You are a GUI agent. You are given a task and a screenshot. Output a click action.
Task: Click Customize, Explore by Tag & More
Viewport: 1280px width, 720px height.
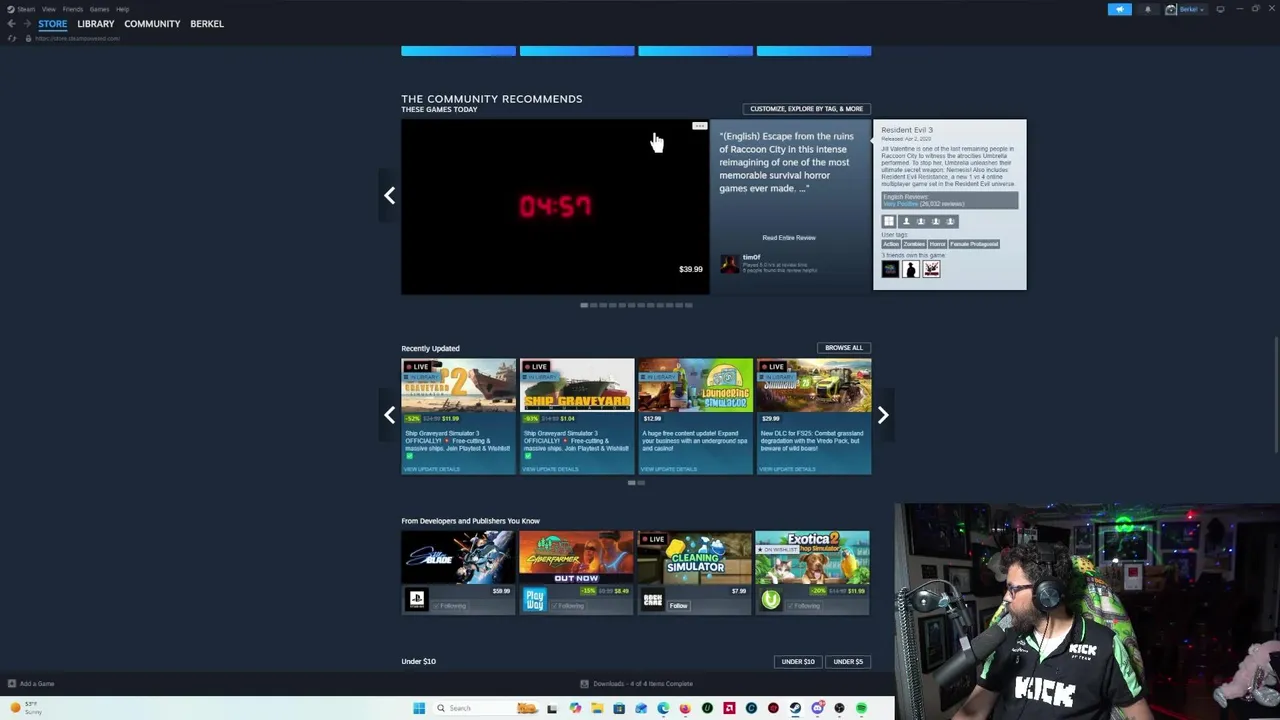[x=806, y=108]
